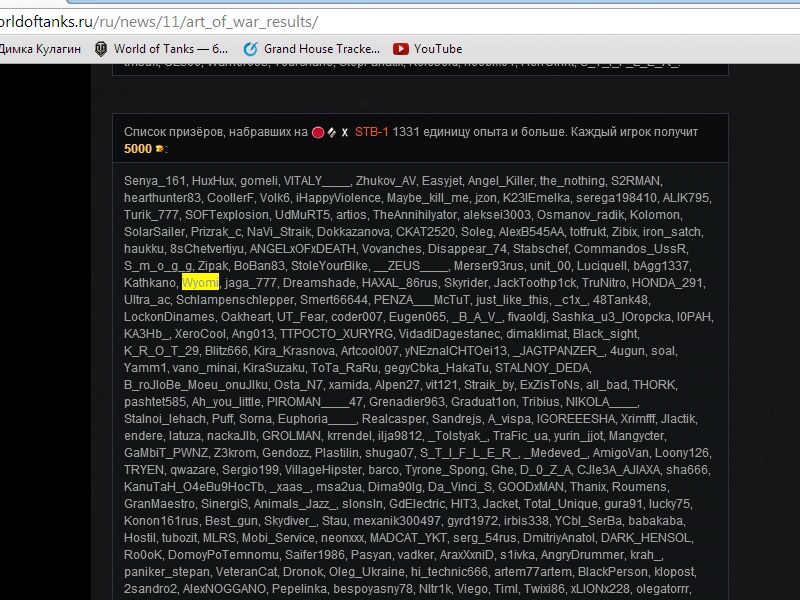
Task: Click the player name Commandos_UssR
Action: tap(631, 249)
